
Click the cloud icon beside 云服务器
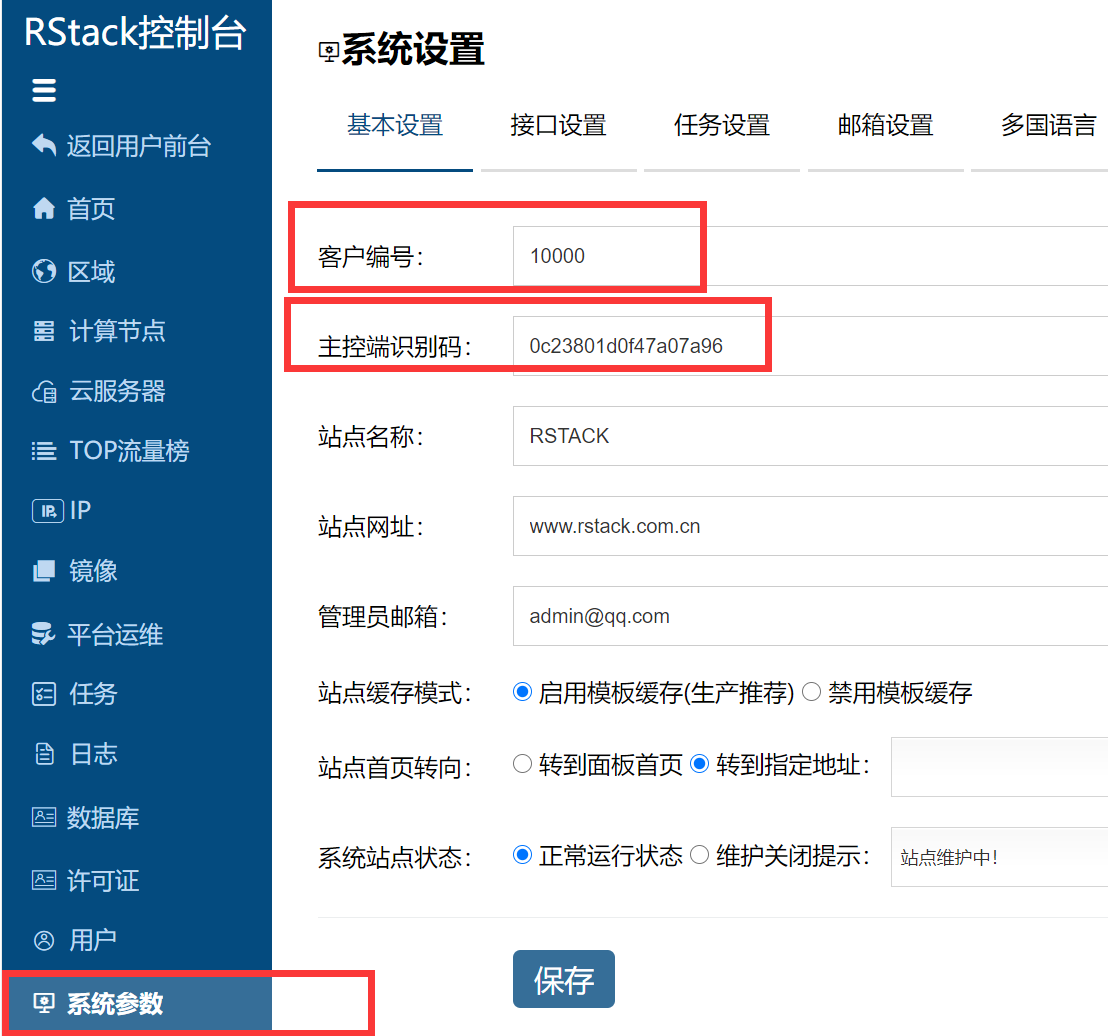coord(44,392)
